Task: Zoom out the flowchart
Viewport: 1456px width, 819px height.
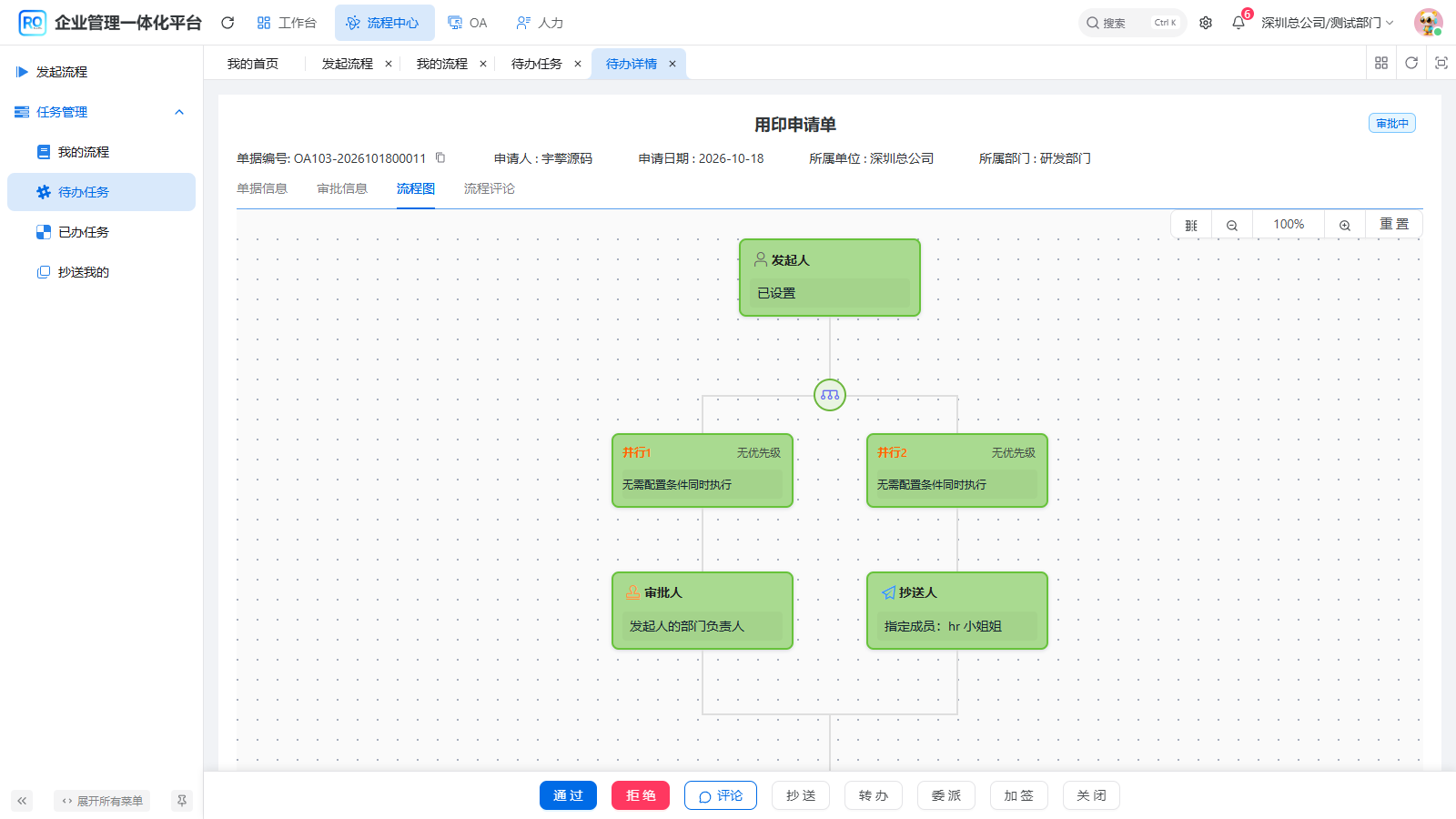Action: point(1232,225)
